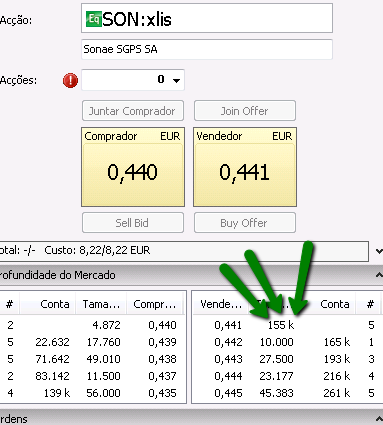Click ask size 10.000
The width and height of the screenshot is (383, 425).
pyautogui.click(x=277, y=342)
